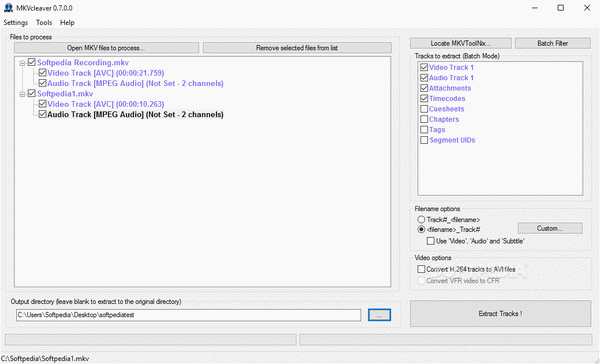600x364 pixels.
Task: Click the MKVcleaver app icon in title bar
Action: [8, 8]
